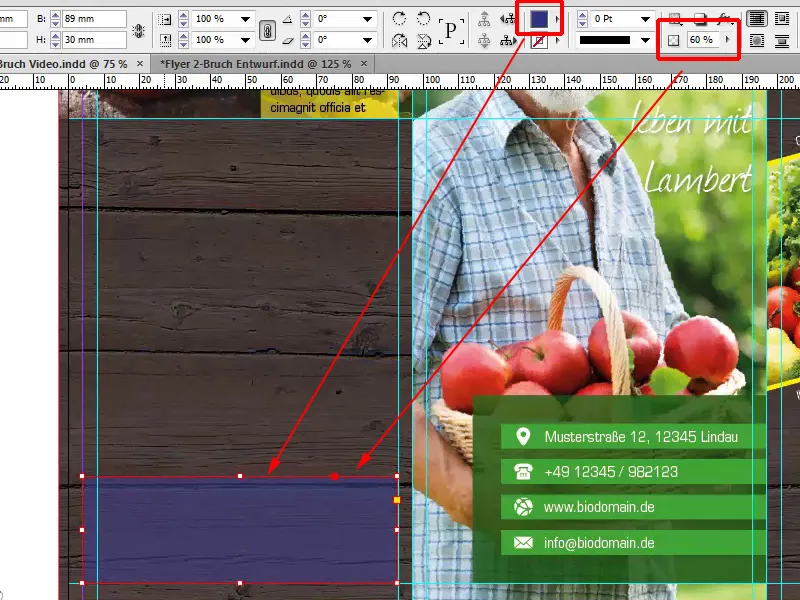The image size is (800, 600).
Task: Click the Scale Y Percentage icon
Action: [x=165, y=40]
